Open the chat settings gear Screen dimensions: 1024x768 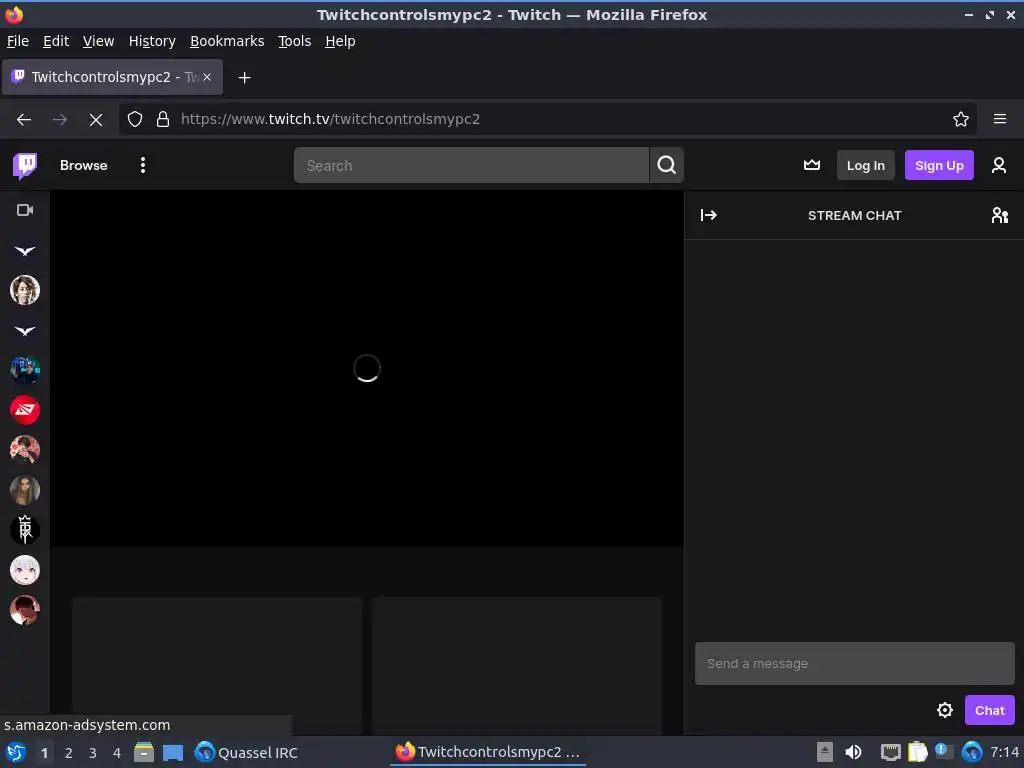pos(944,710)
